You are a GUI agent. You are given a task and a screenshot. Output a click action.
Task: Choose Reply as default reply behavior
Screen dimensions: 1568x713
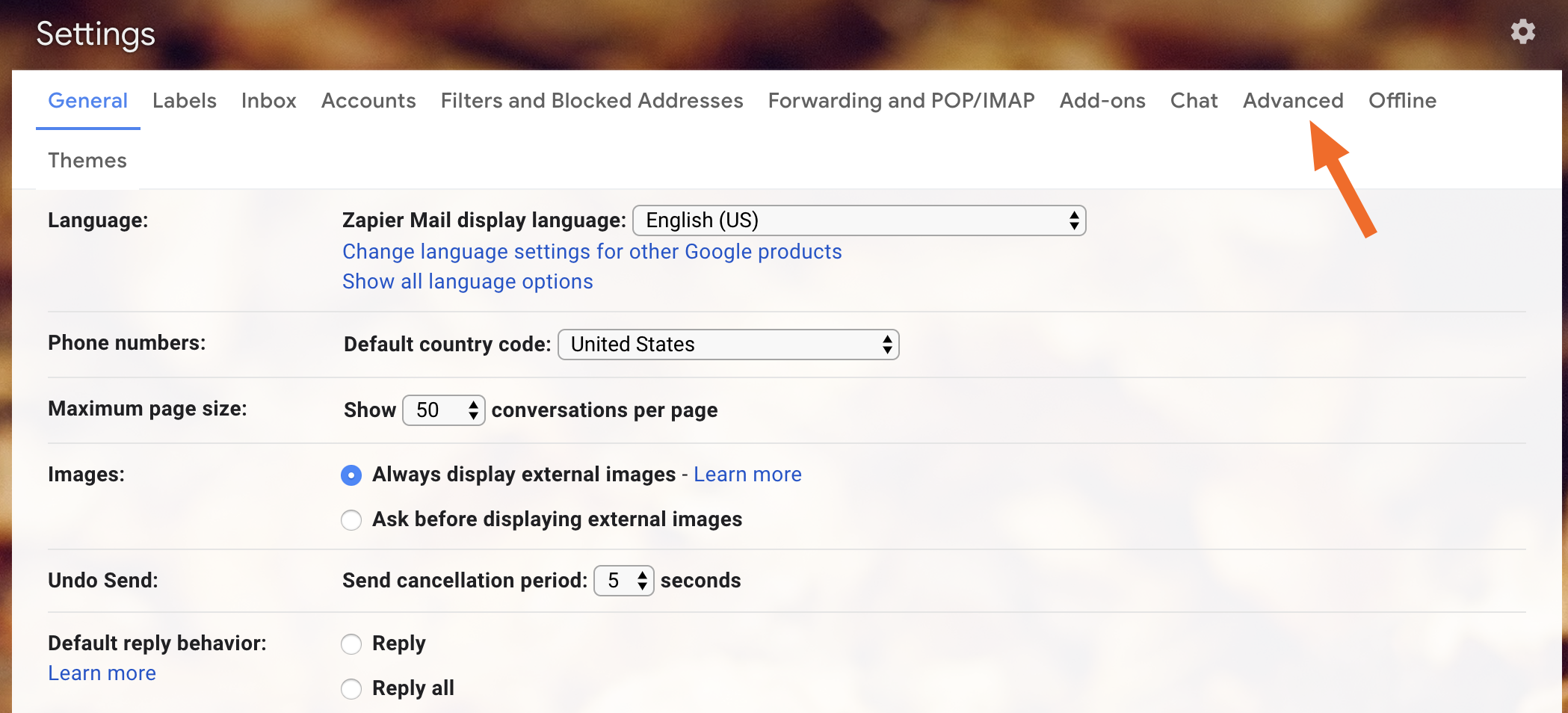point(351,644)
